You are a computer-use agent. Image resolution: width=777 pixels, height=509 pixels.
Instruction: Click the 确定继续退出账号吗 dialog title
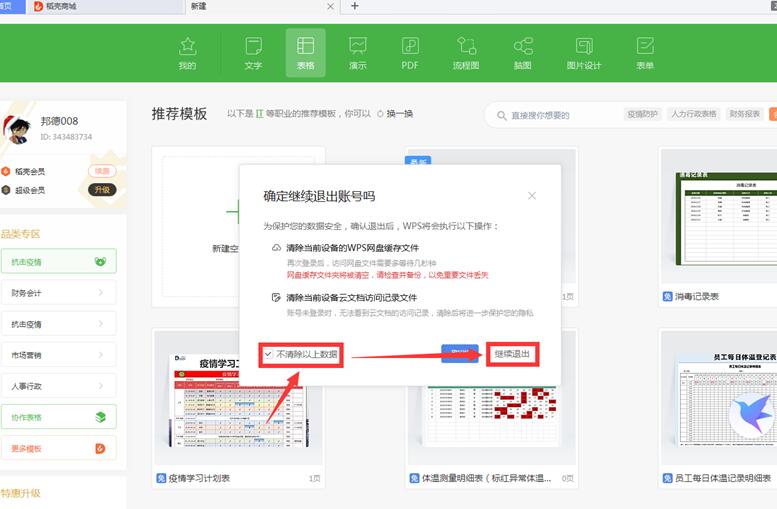tap(319, 196)
